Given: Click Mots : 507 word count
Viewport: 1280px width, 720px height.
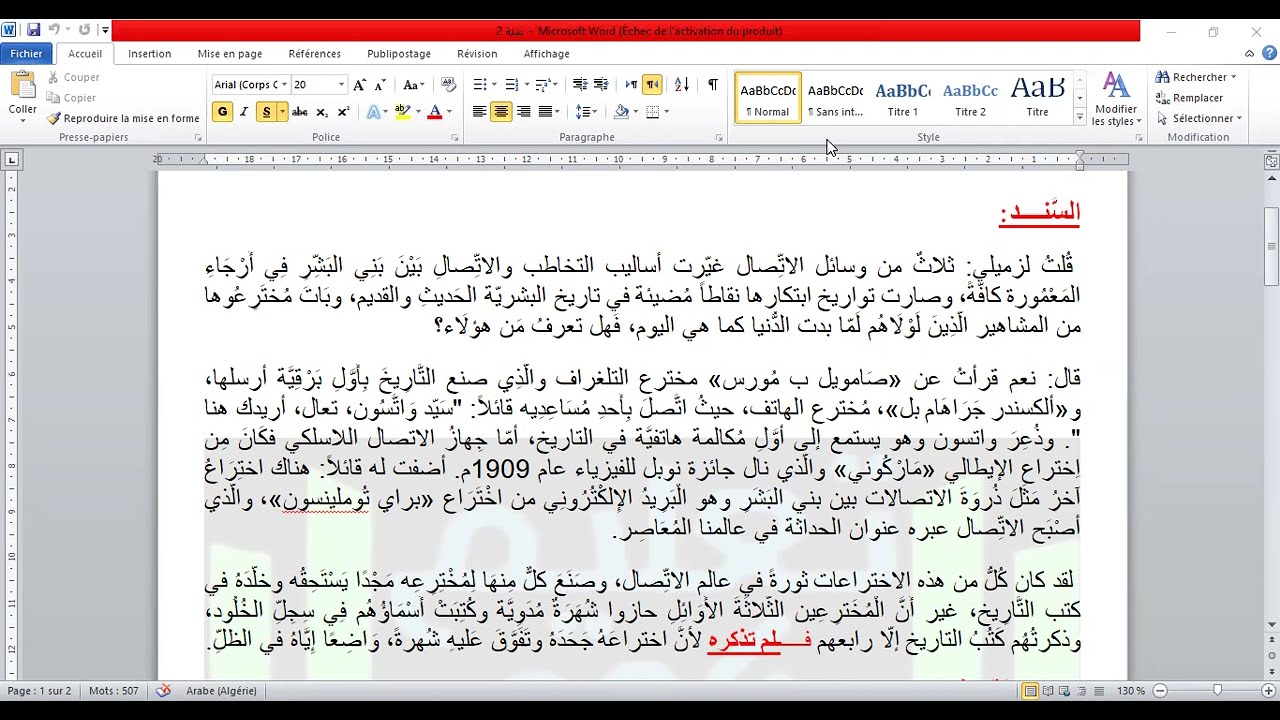Looking at the screenshot, I should tap(114, 691).
